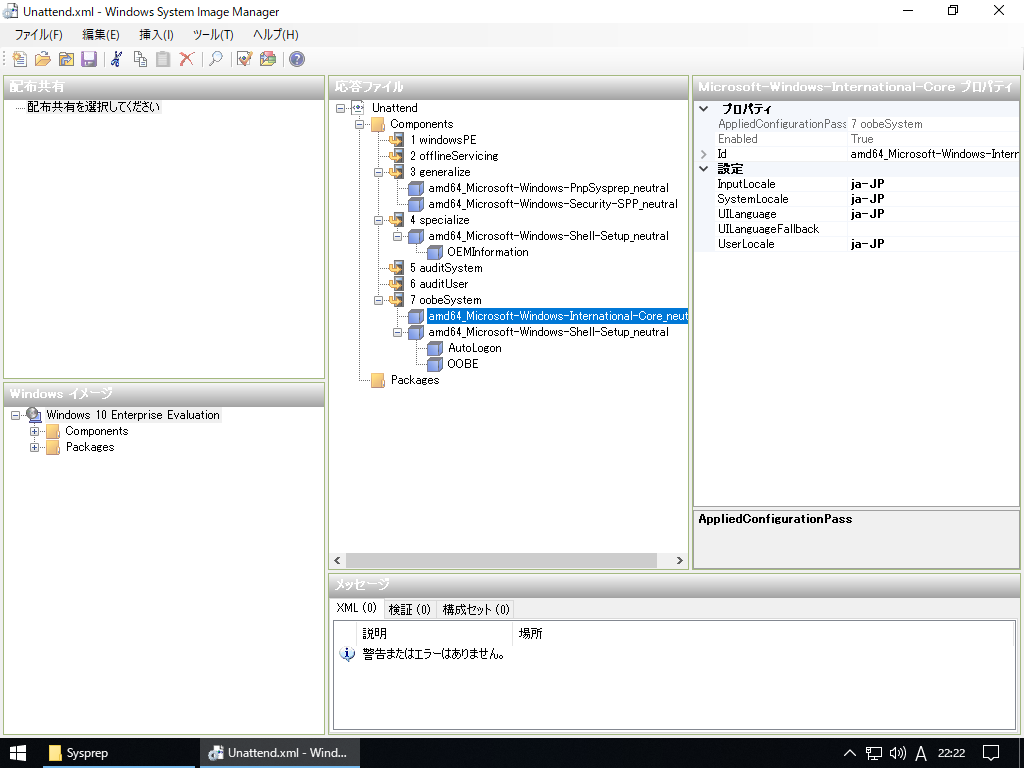Screen dimensions: 1024x768
Task: Select the AutoLogon node
Action: tap(475, 348)
